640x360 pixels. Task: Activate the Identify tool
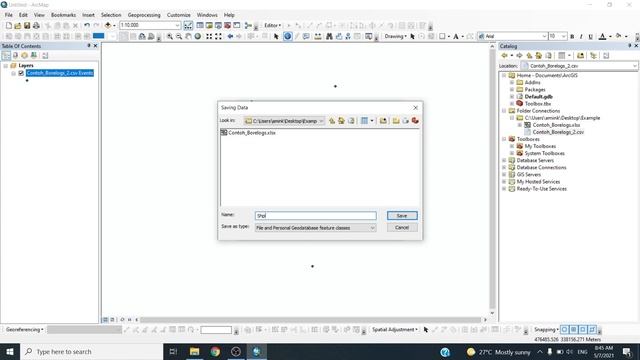tap(288, 36)
